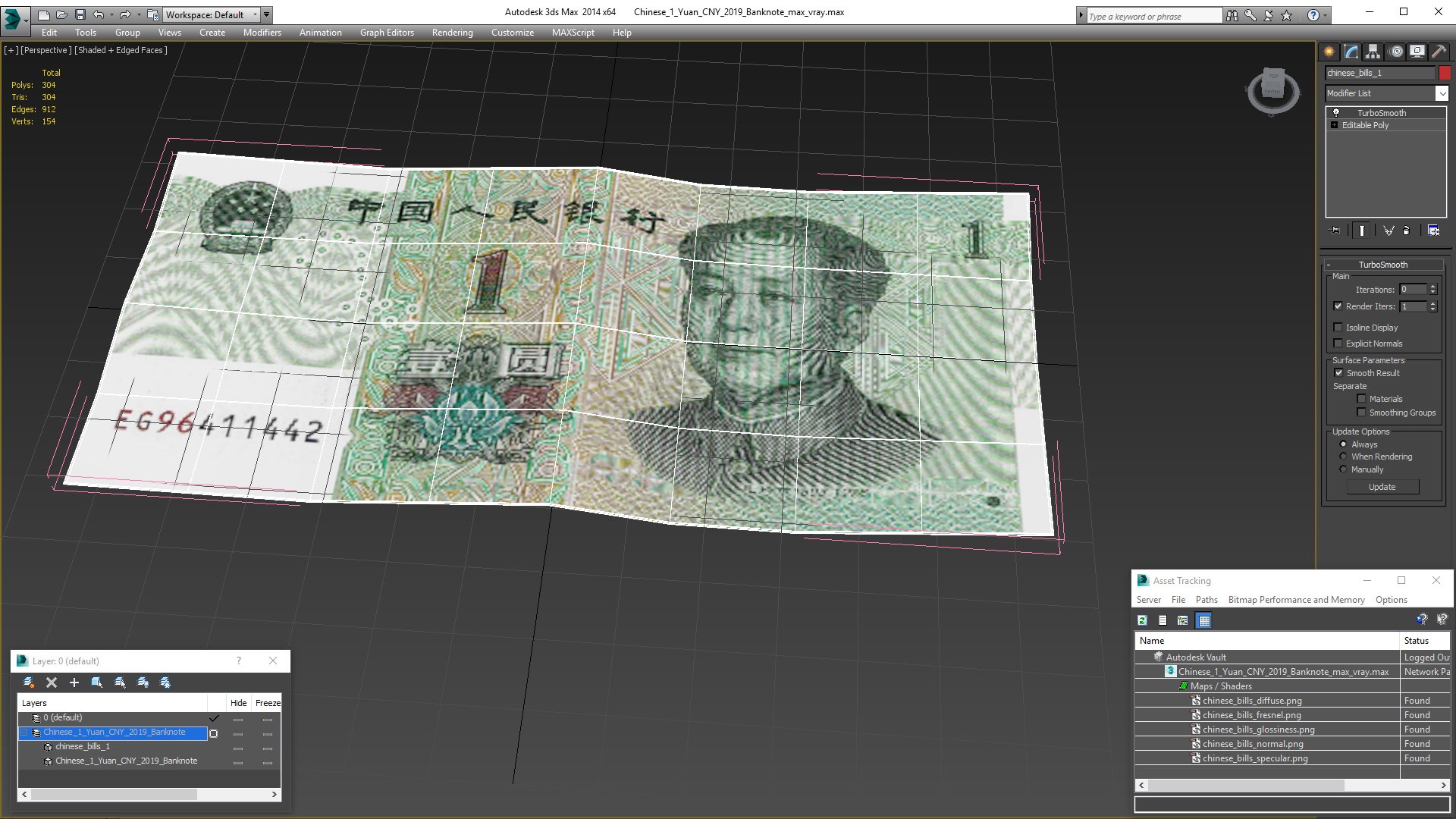Click the object color swatch
This screenshot has width=1456, height=819.
pyautogui.click(x=1445, y=73)
